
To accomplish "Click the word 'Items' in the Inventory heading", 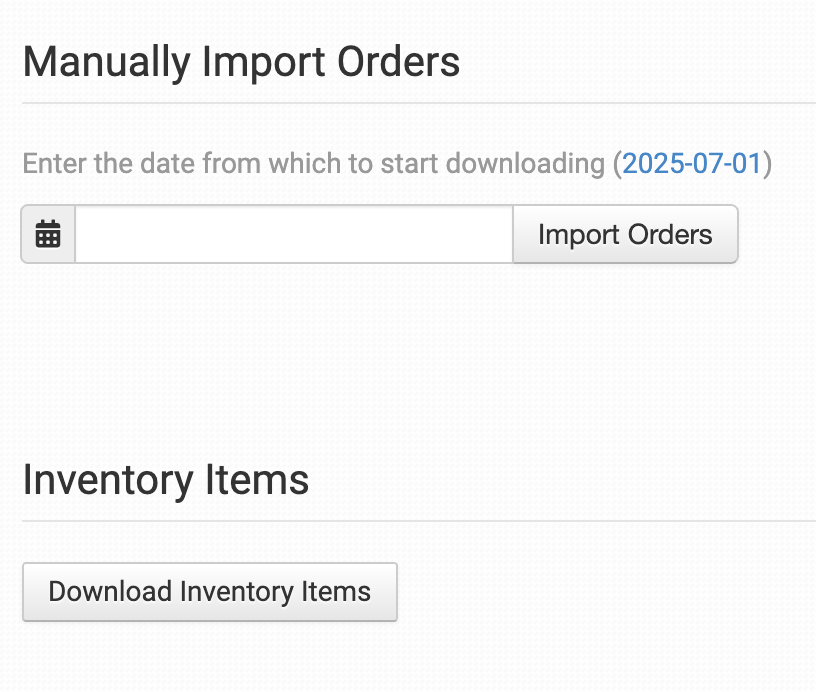I will 258,480.
